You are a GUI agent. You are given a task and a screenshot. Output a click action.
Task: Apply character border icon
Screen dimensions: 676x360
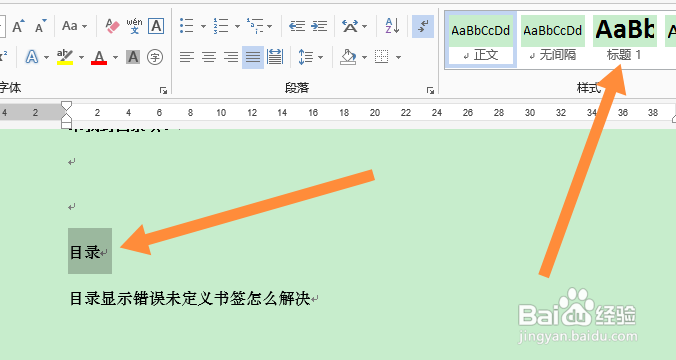[x=156, y=26]
